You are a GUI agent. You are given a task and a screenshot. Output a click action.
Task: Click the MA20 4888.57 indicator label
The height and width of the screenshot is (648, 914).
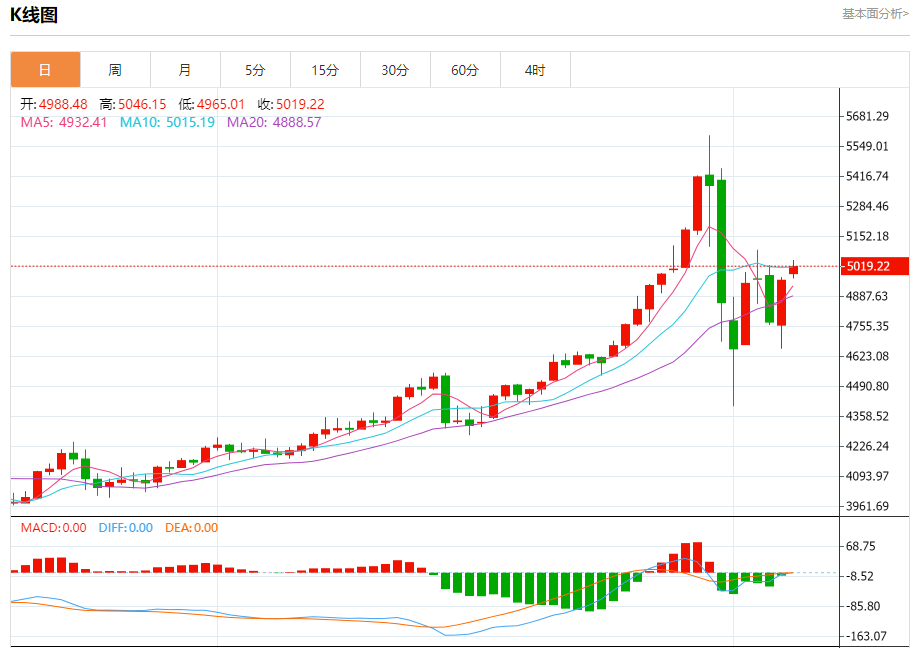pos(274,122)
